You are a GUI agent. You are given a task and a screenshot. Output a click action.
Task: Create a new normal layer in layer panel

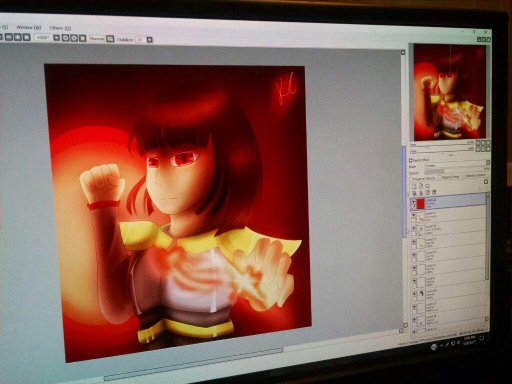[x=414, y=186]
